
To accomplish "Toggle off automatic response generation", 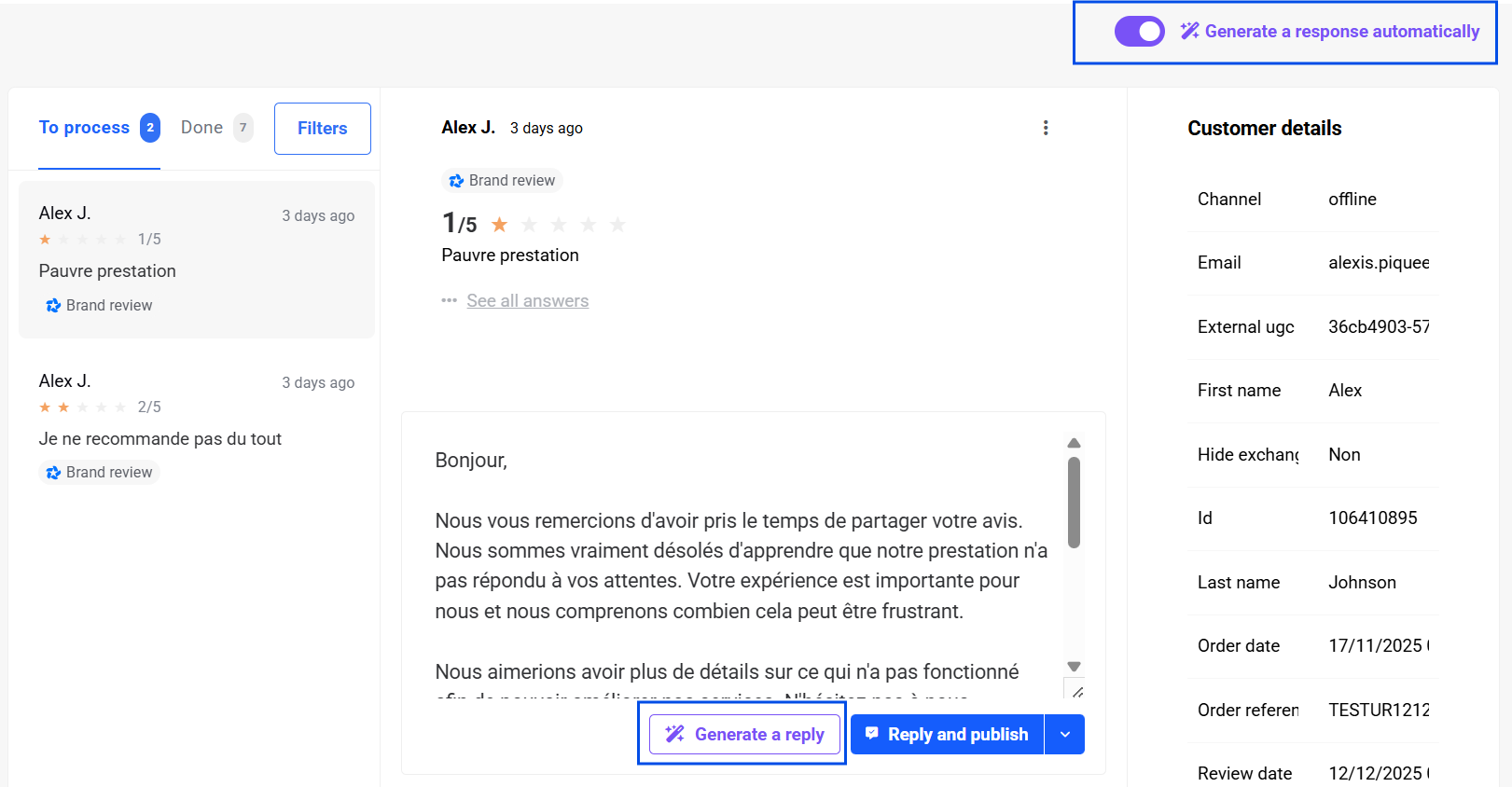I will tap(1139, 32).
